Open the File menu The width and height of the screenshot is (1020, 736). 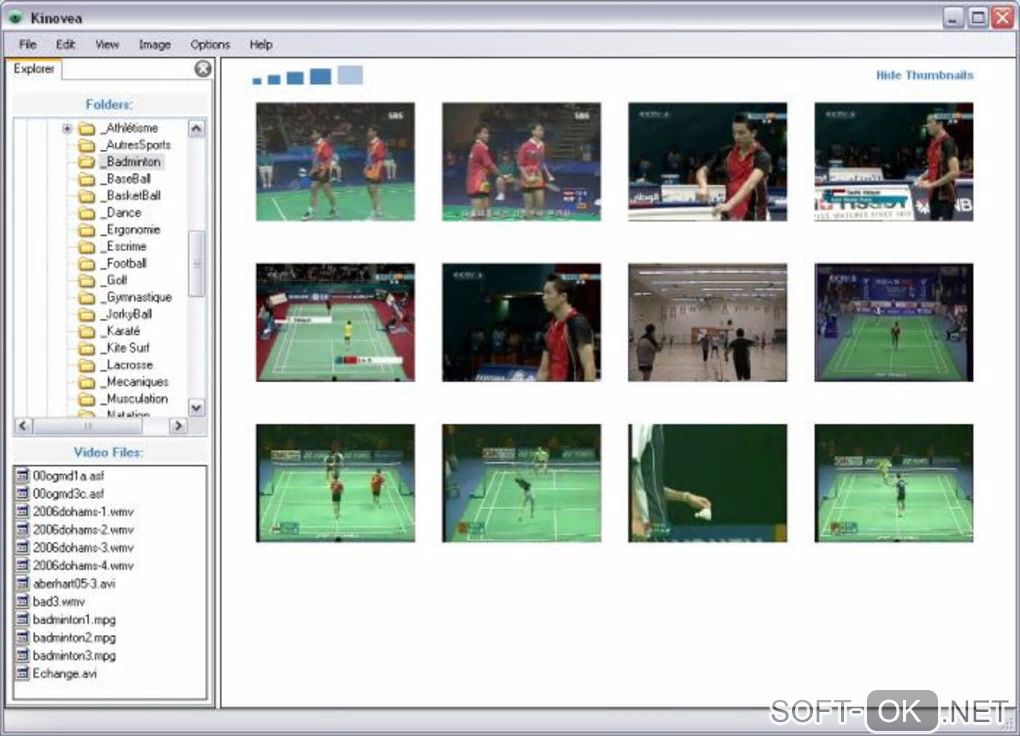tap(27, 44)
